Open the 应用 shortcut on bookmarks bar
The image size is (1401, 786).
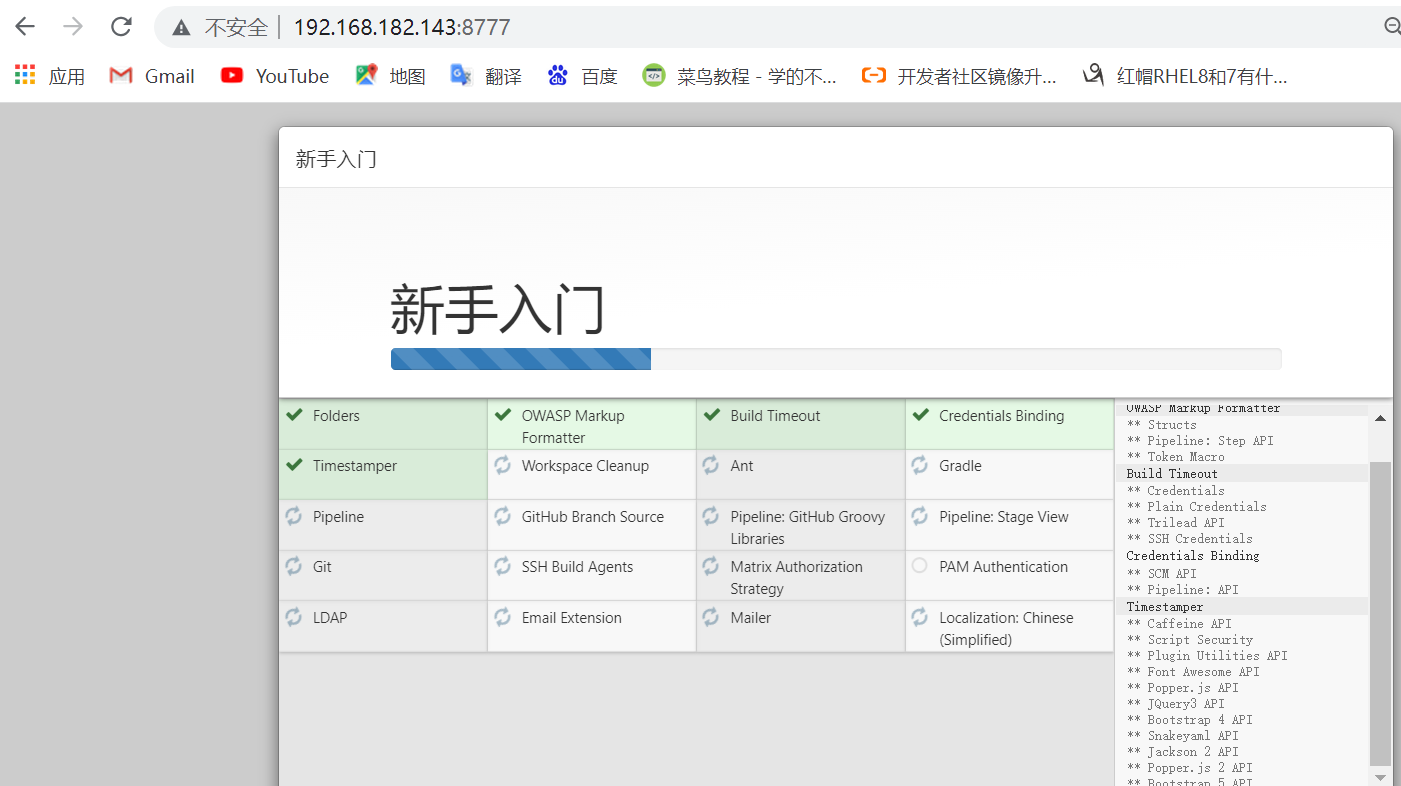click(x=24, y=75)
